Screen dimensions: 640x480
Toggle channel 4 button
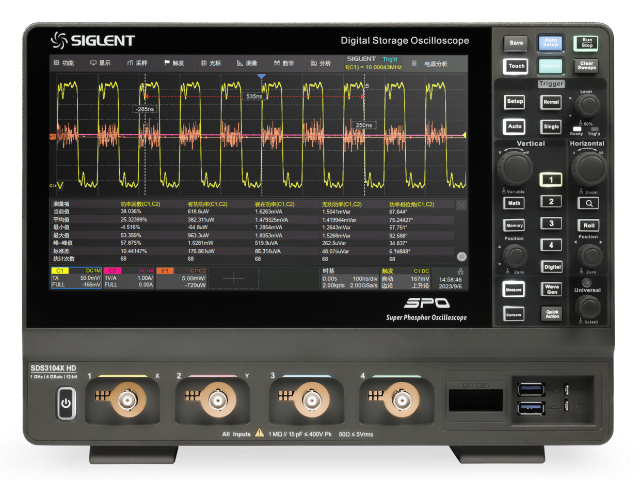(551, 245)
